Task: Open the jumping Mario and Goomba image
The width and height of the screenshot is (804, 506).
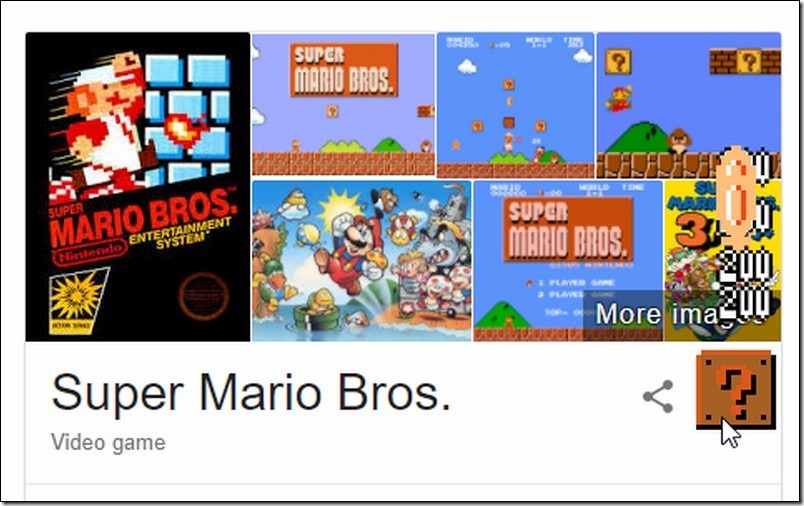Action: coord(689,105)
